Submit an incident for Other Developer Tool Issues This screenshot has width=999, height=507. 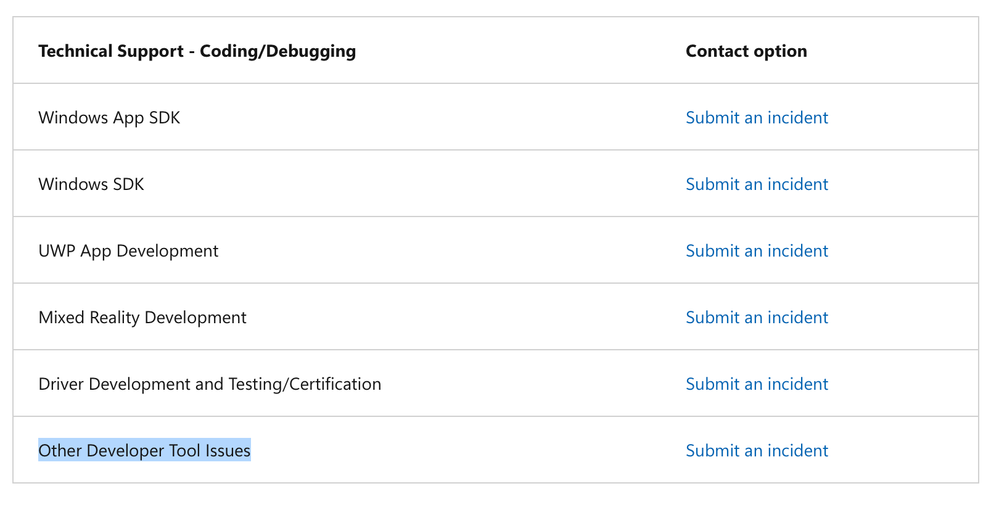pyautogui.click(x=756, y=451)
